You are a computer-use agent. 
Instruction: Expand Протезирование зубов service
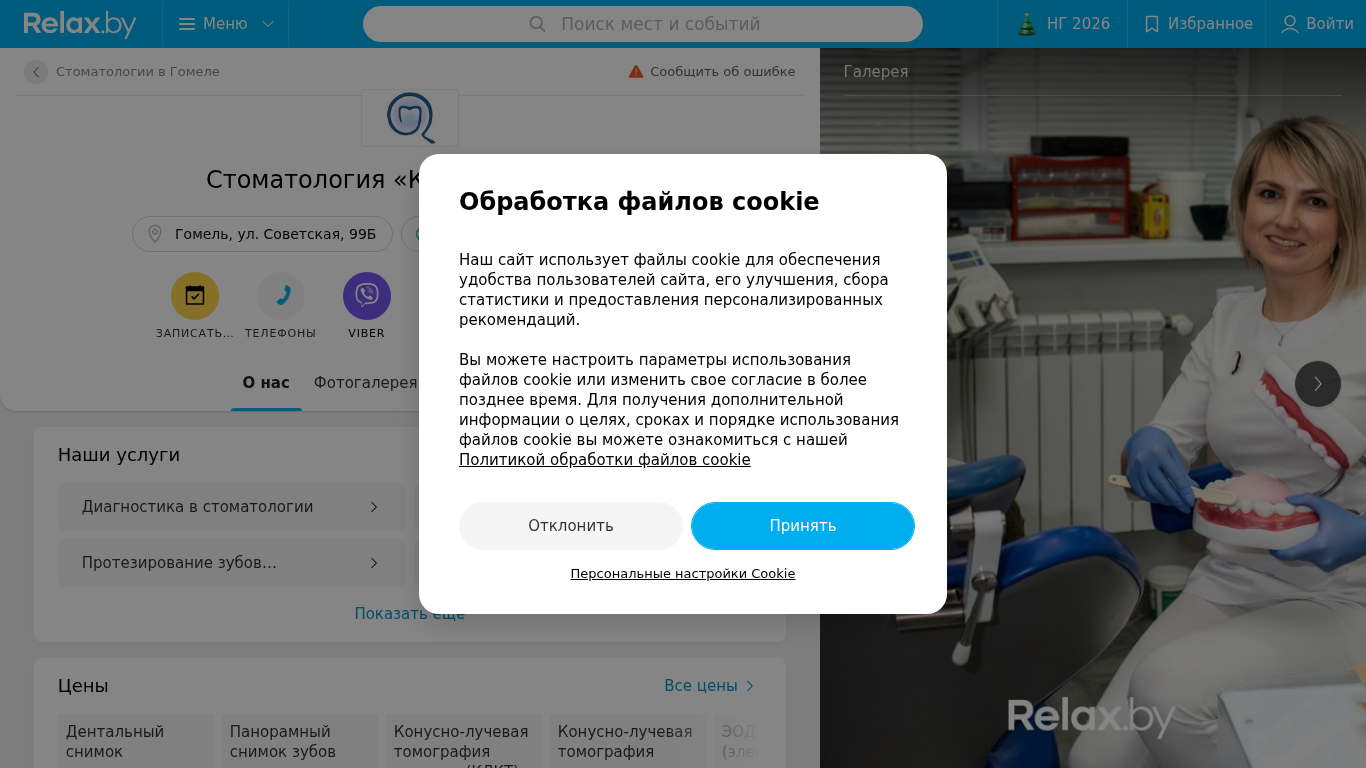[232, 563]
